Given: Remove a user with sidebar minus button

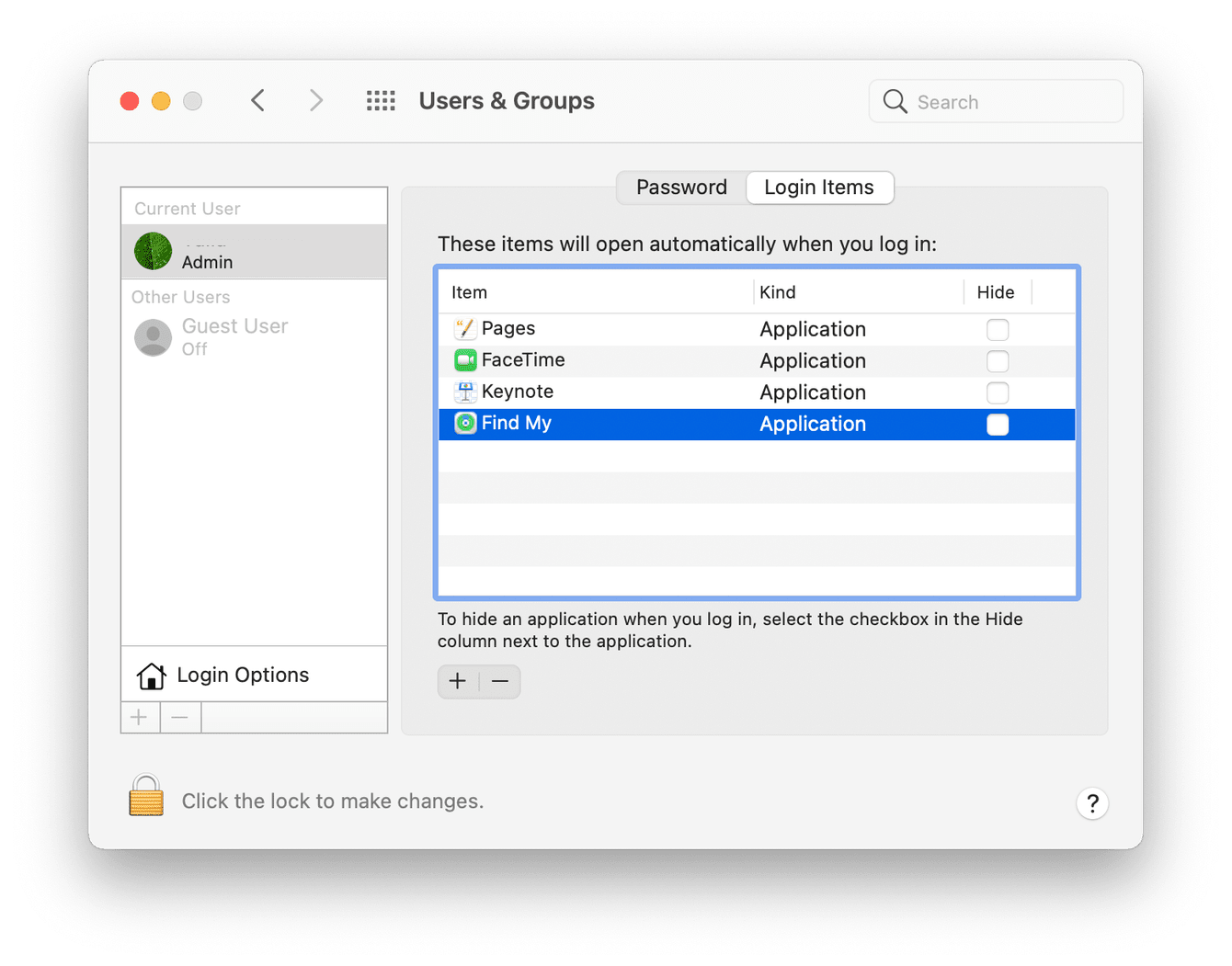Looking at the screenshot, I should point(180,717).
